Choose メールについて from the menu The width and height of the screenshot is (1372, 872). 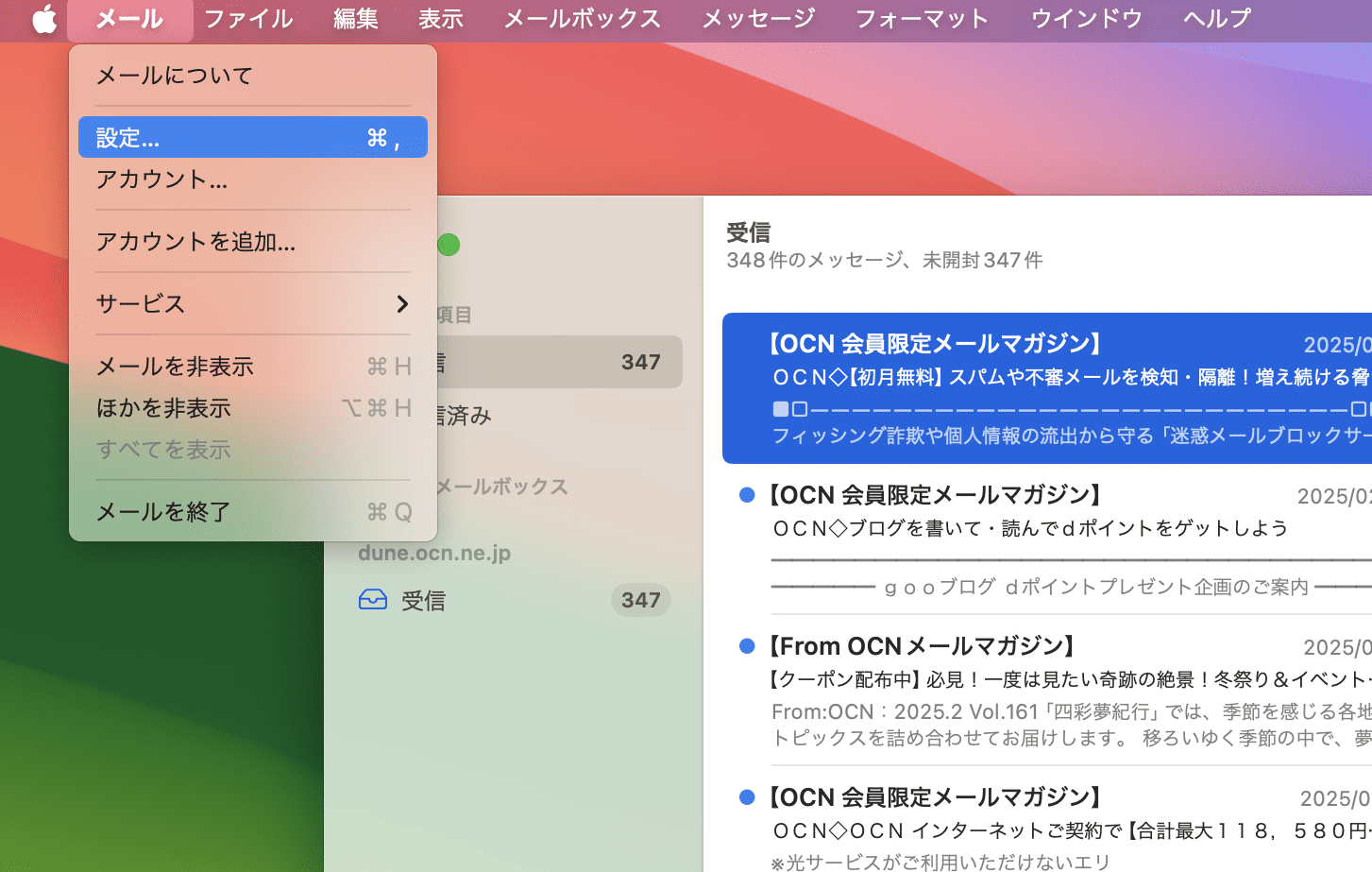(253, 75)
